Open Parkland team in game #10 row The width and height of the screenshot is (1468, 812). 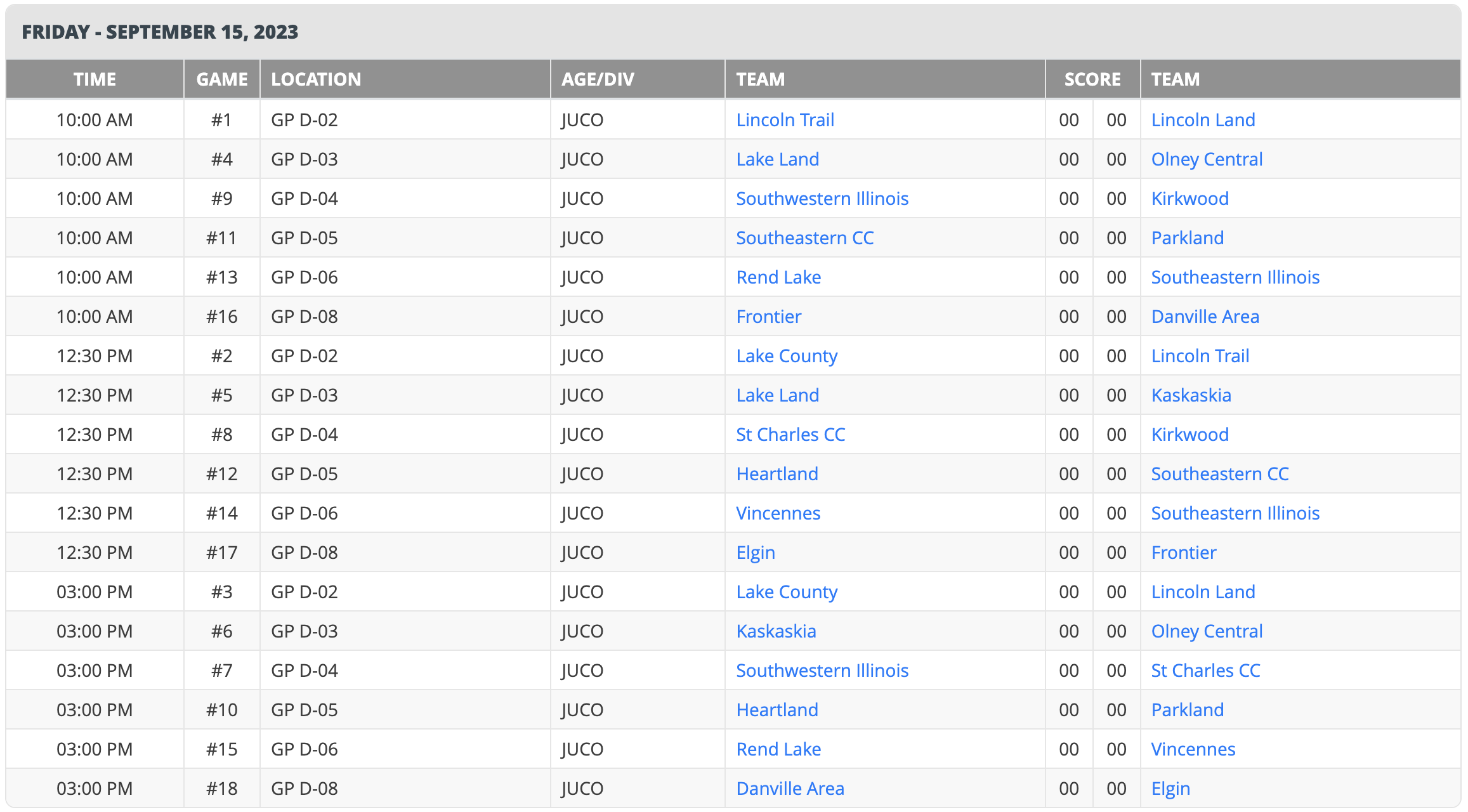(1187, 710)
